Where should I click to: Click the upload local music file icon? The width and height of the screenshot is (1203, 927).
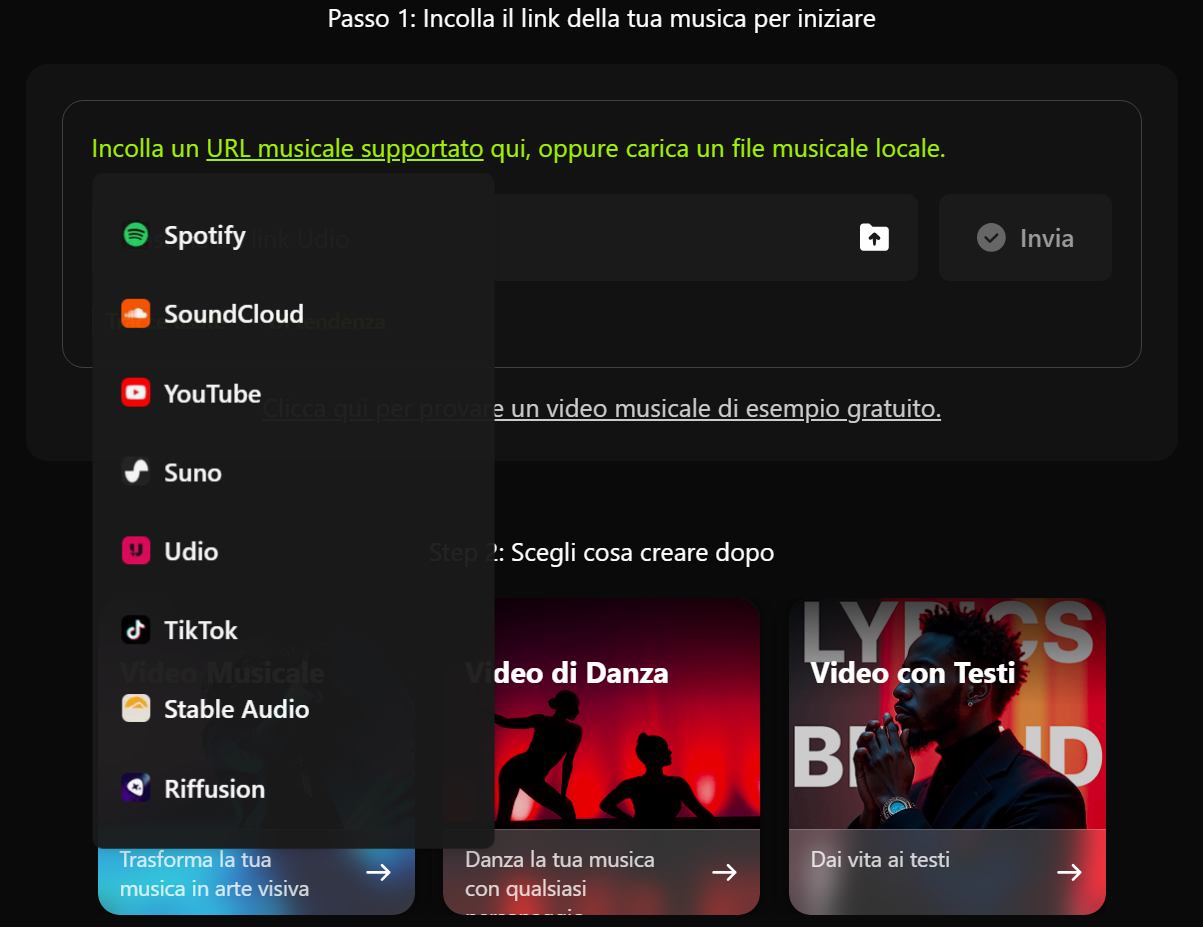tap(874, 238)
